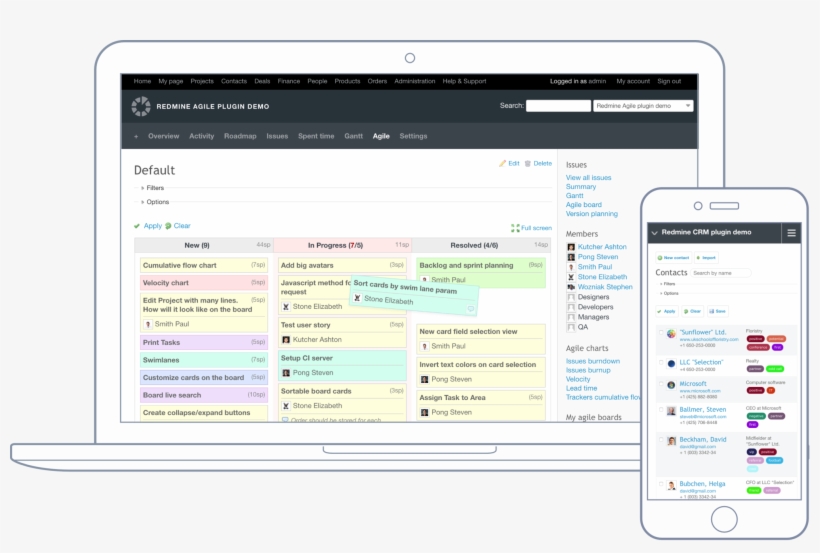The image size is (820, 553).
Task: Click the Edit pencil icon
Action: 503,163
